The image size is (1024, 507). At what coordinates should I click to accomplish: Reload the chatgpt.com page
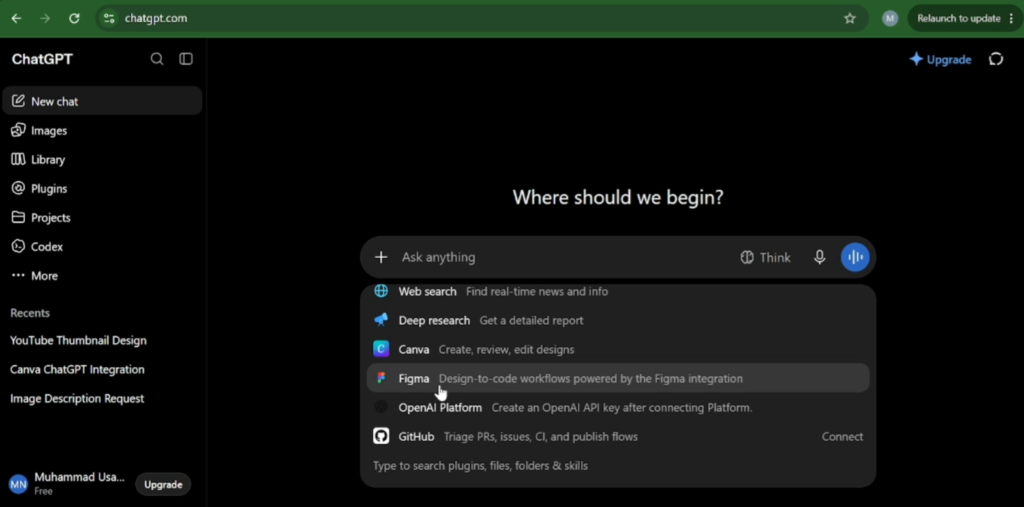[74, 18]
